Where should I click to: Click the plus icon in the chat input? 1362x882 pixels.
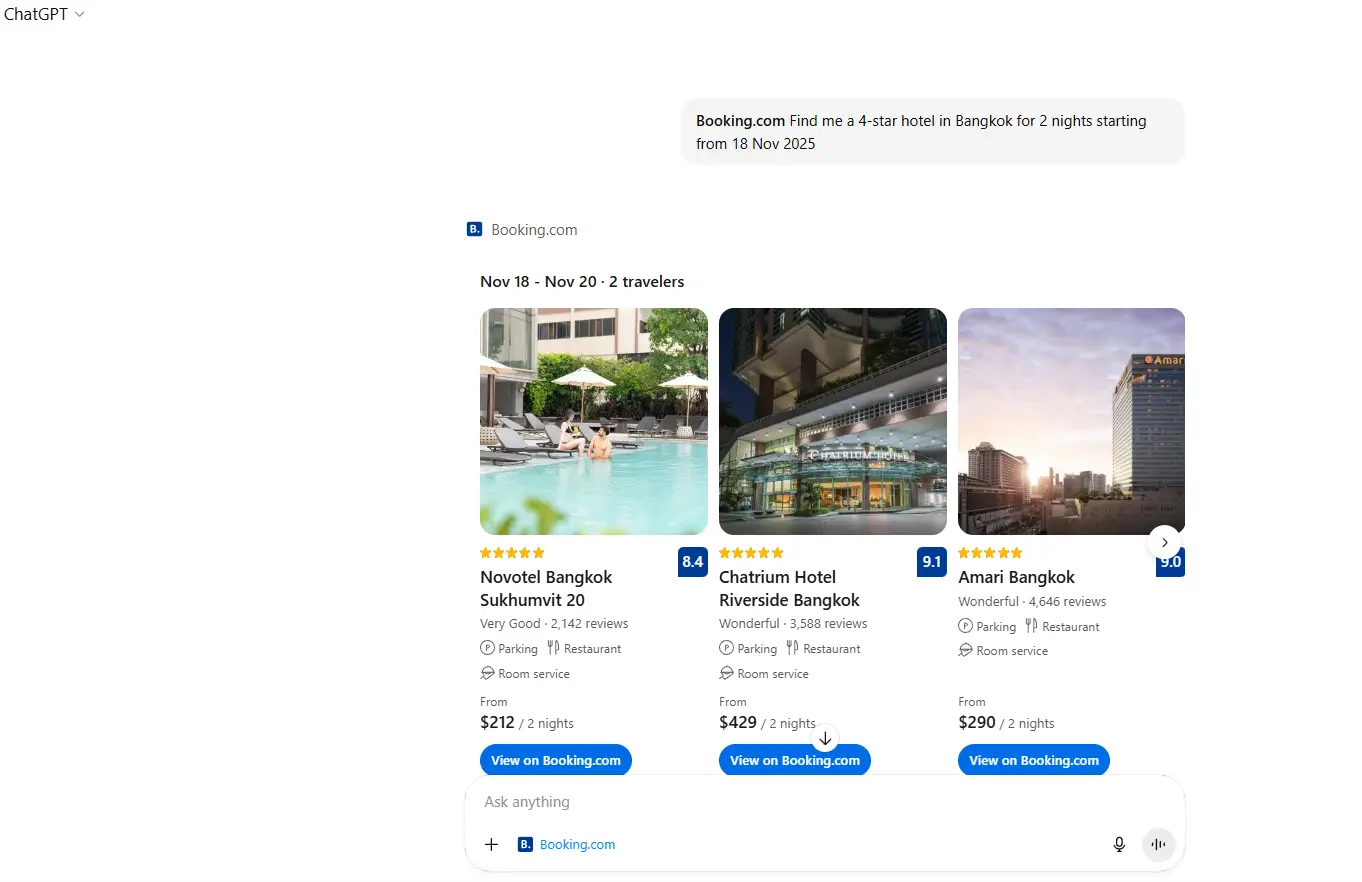point(491,844)
